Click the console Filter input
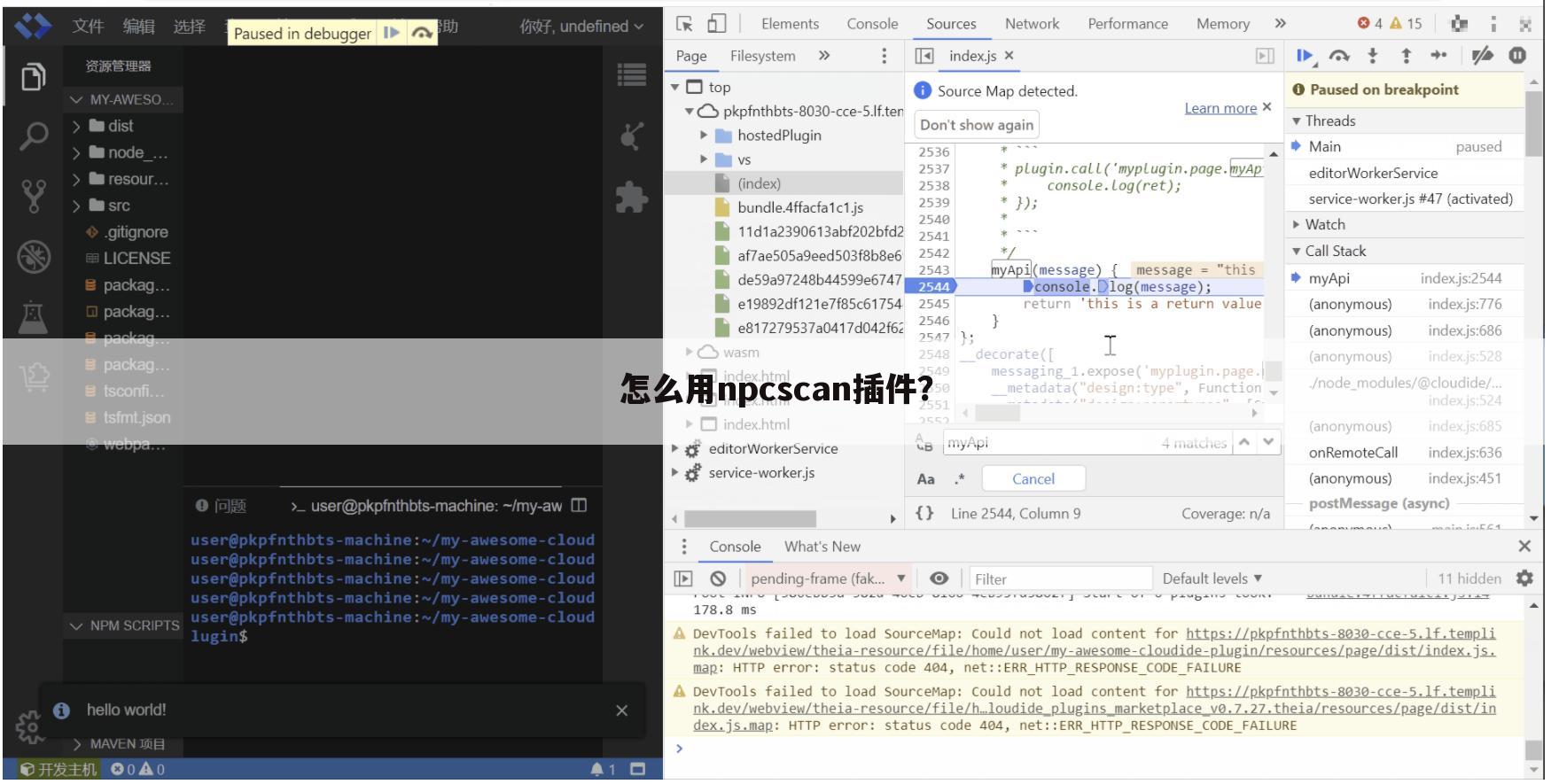The width and height of the screenshot is (1551, 784). [1060, 578]
